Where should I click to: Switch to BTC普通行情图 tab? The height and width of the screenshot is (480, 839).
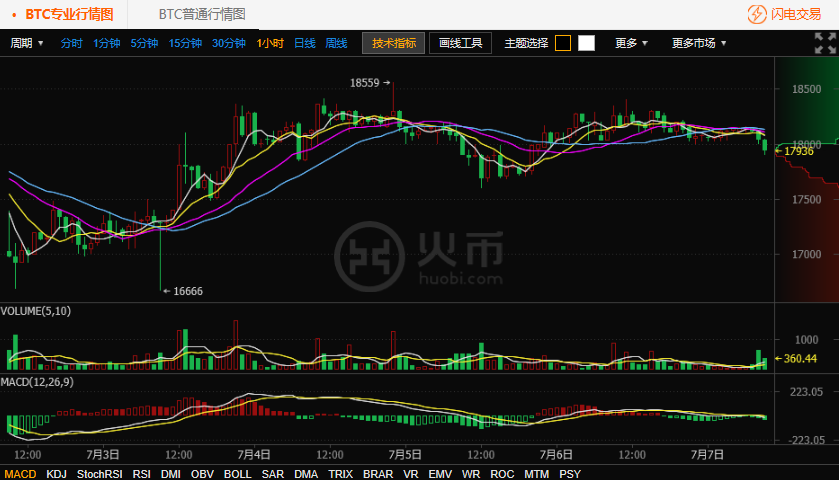click(202, 14)
